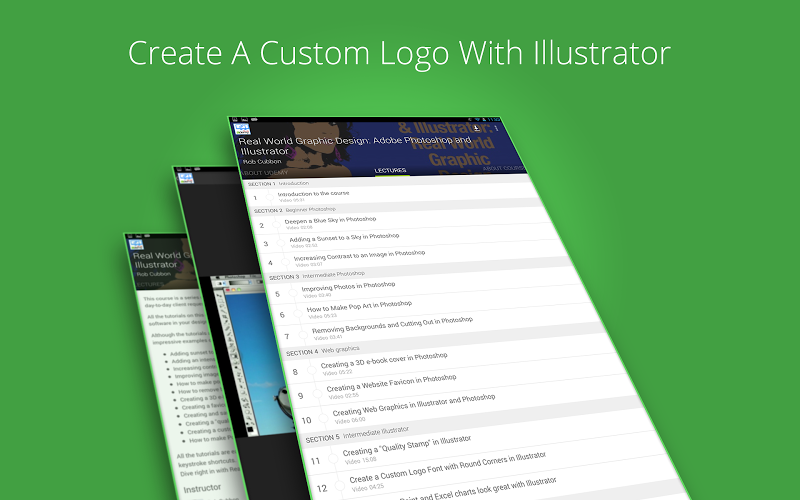This screenshot has height=500, width=800.
Task: Click lecture number 7 in the list
Action: (x=286, y=336)
